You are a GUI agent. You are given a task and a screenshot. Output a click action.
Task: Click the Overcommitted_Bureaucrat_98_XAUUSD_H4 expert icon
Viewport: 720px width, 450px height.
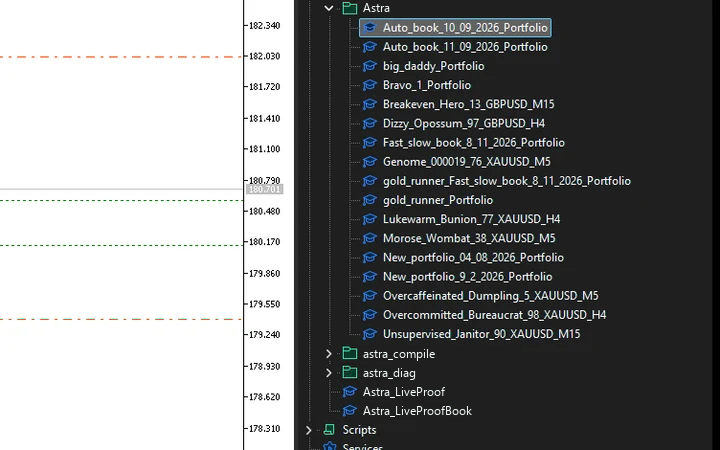click(x=370, y=315)
